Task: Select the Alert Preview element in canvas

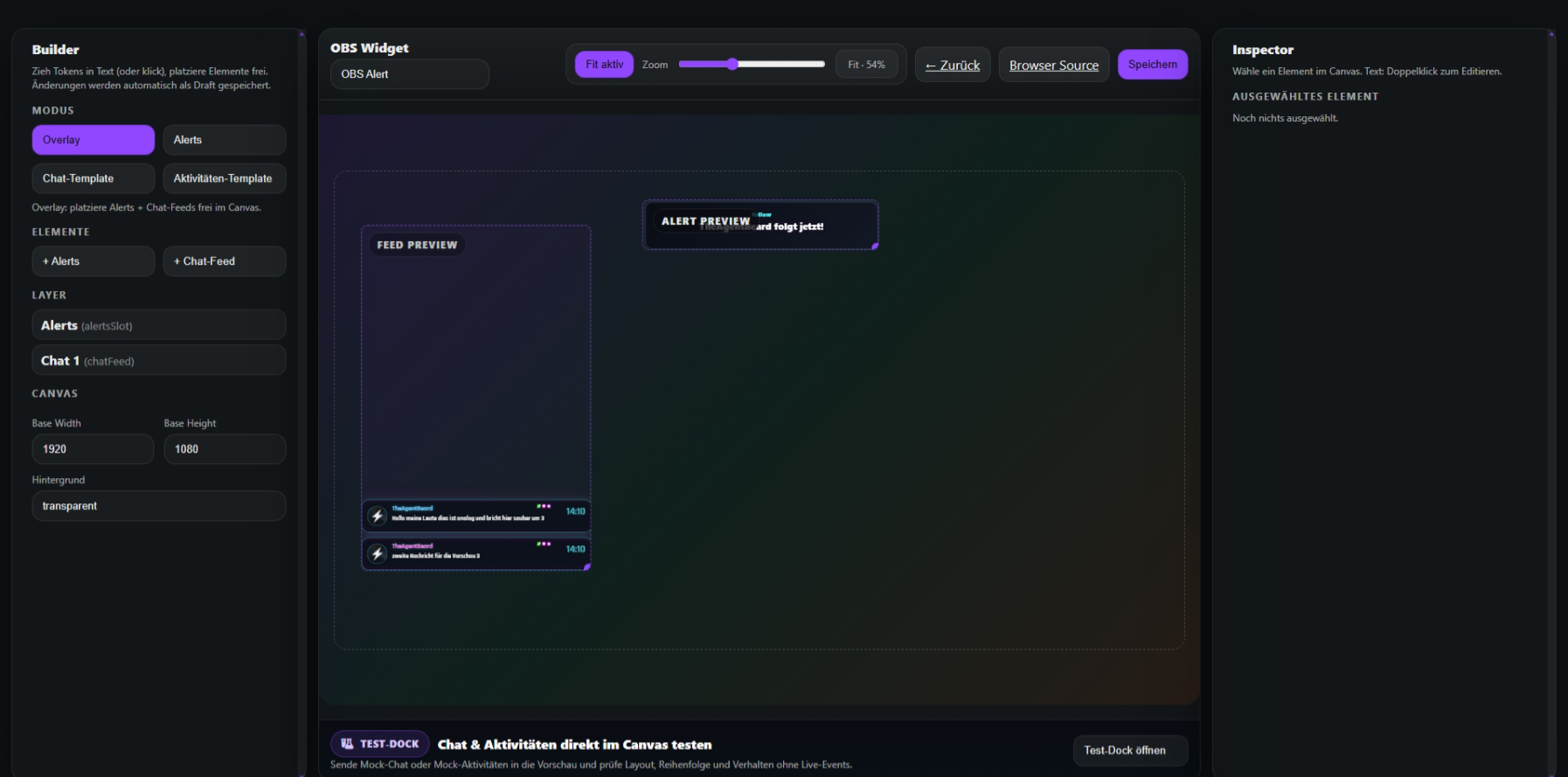Action: pos(760,225)
